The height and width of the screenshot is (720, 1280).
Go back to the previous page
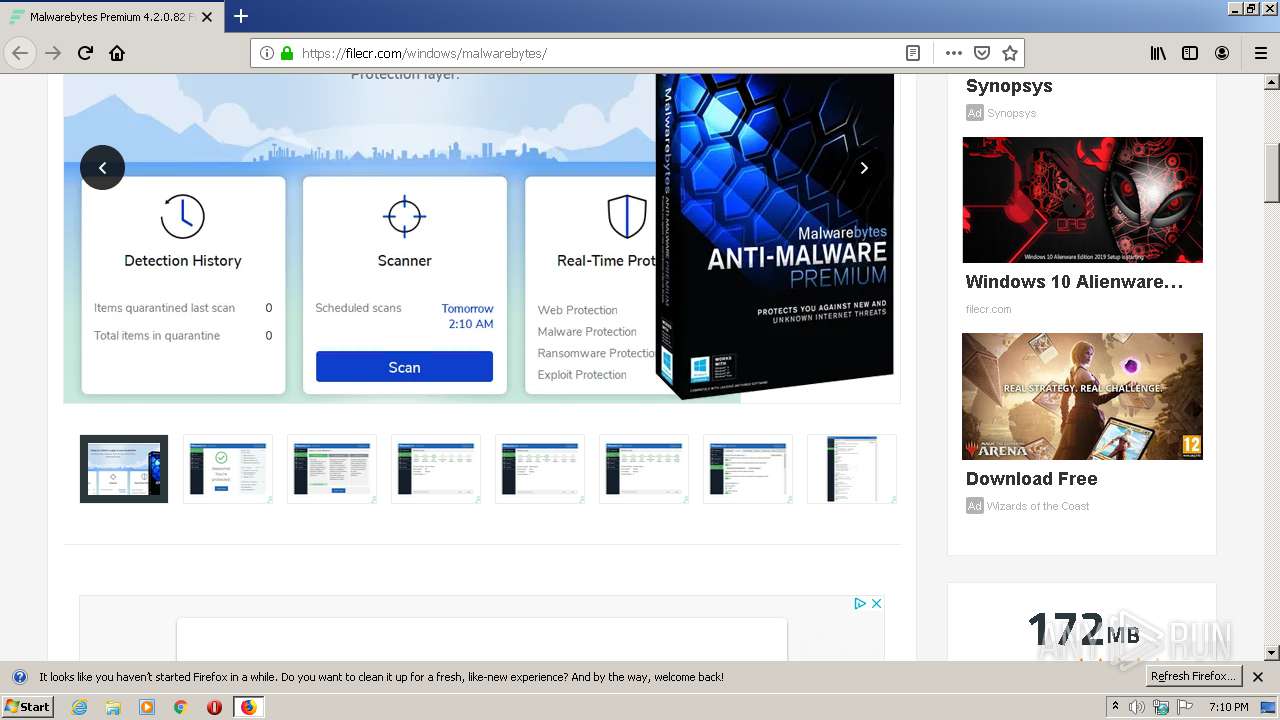pyautogui.click(x=20, y=53)
